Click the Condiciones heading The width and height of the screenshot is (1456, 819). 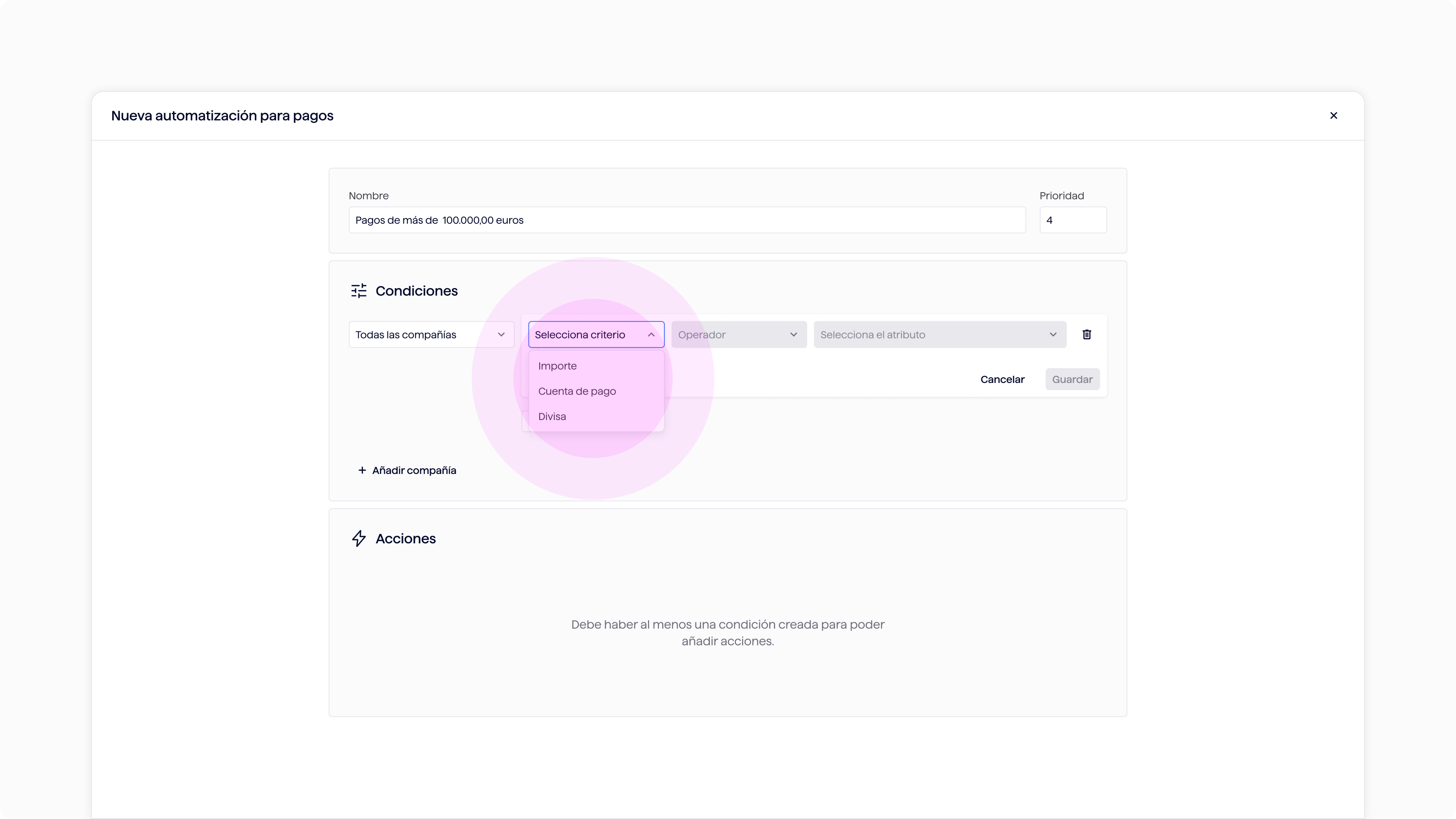[x=417, y=291]
